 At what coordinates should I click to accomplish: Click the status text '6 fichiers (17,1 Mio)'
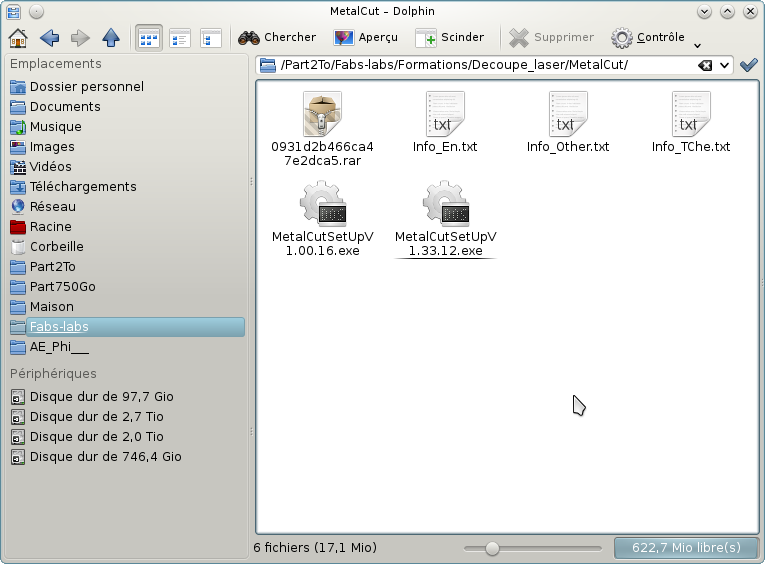click(x=315, y=548)
